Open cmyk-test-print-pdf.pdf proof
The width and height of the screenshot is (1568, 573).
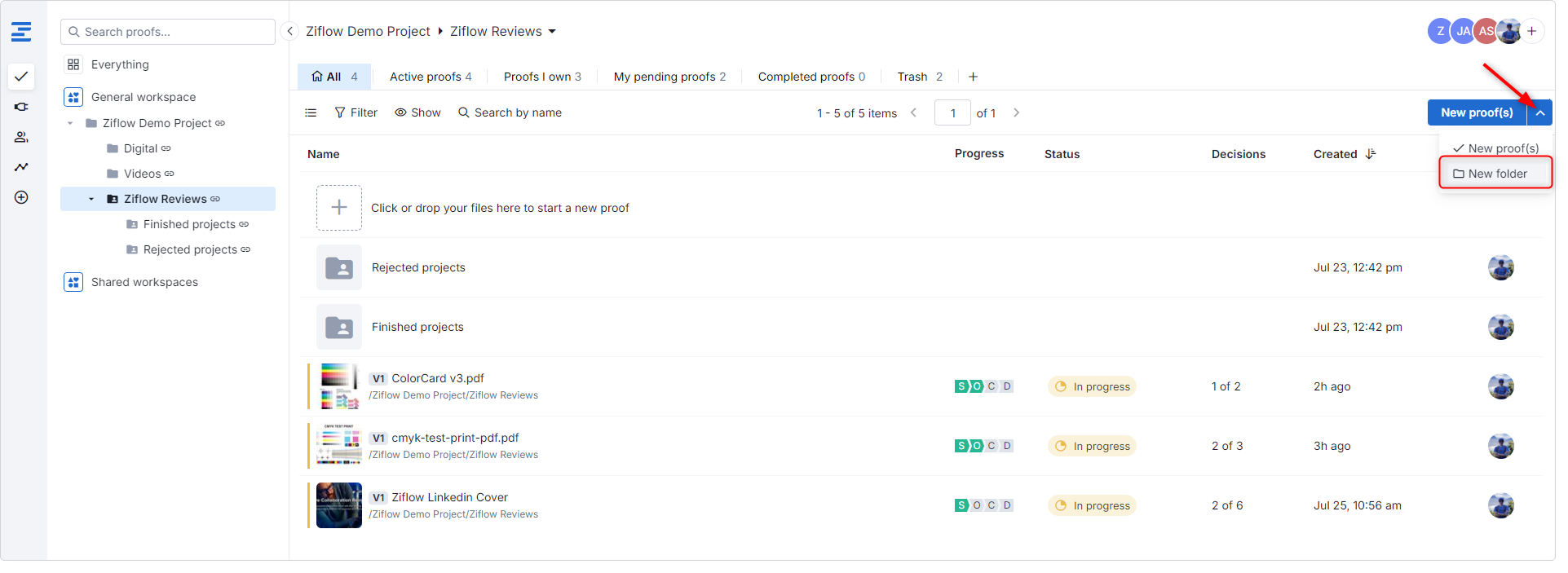coord(455,438)
